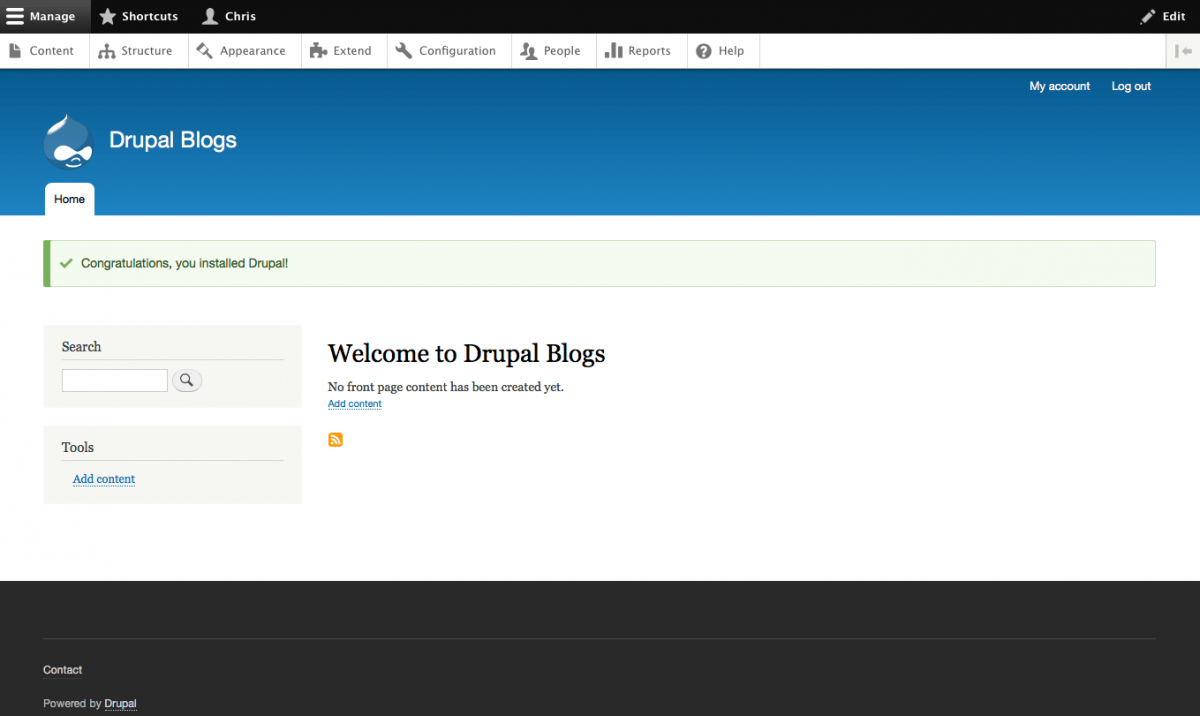Open the Content admin menu
The width and height of the screenshot is (1200, 716).
(42, 51)
